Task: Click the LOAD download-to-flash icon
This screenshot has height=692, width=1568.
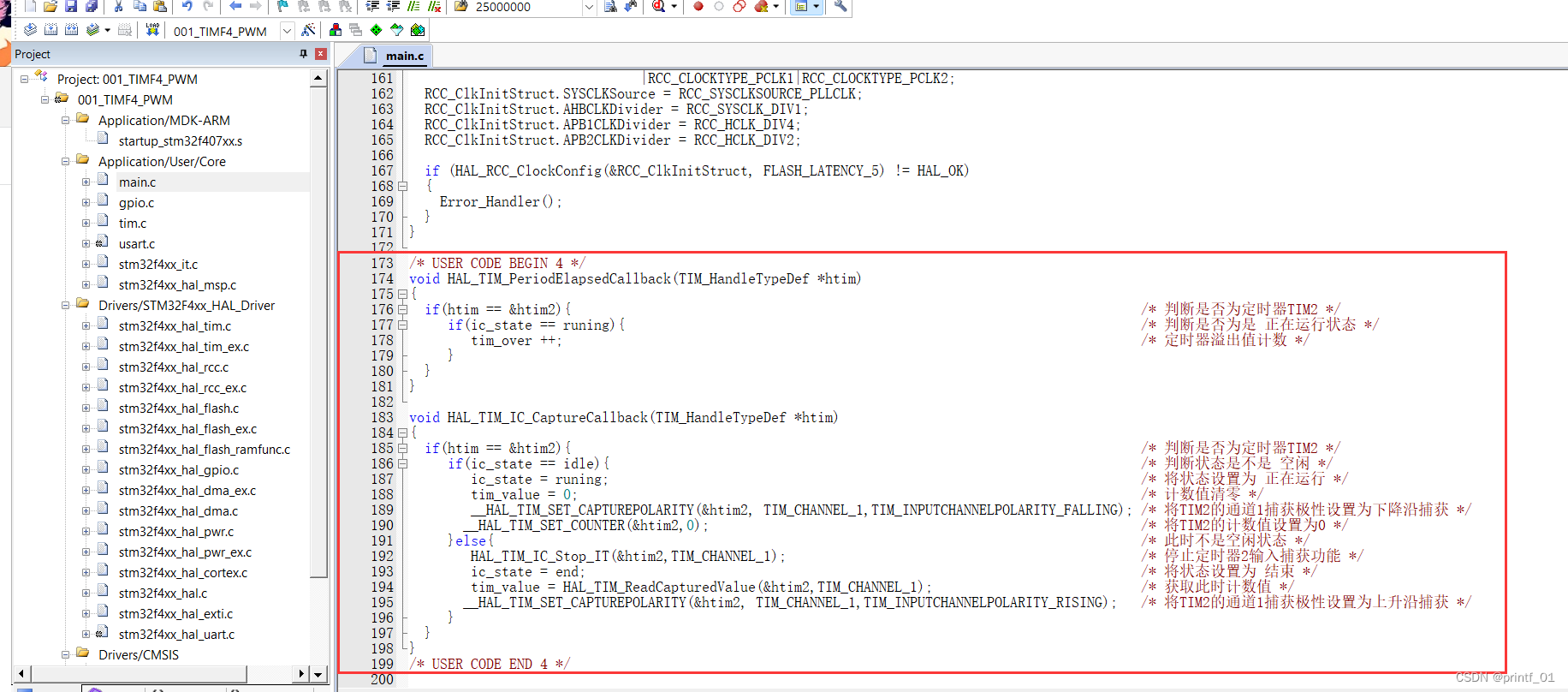Action: [152, 30]
